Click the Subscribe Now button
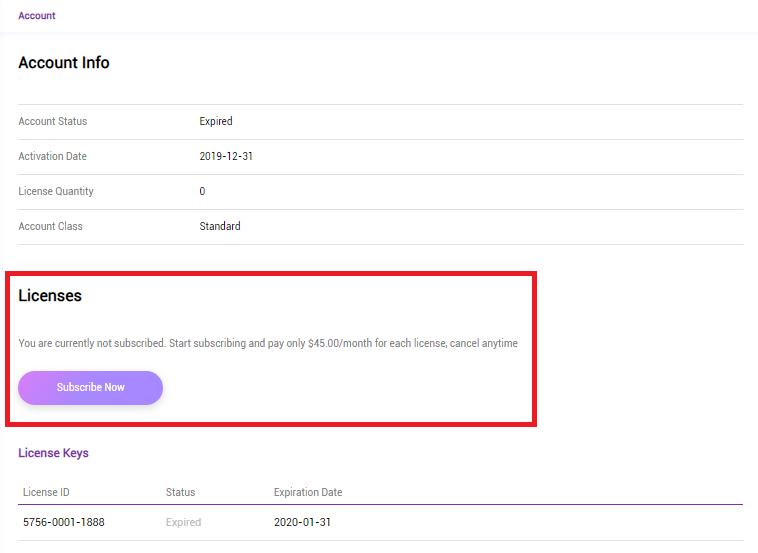Screen dimensions: 758x553 click(90, 387)
